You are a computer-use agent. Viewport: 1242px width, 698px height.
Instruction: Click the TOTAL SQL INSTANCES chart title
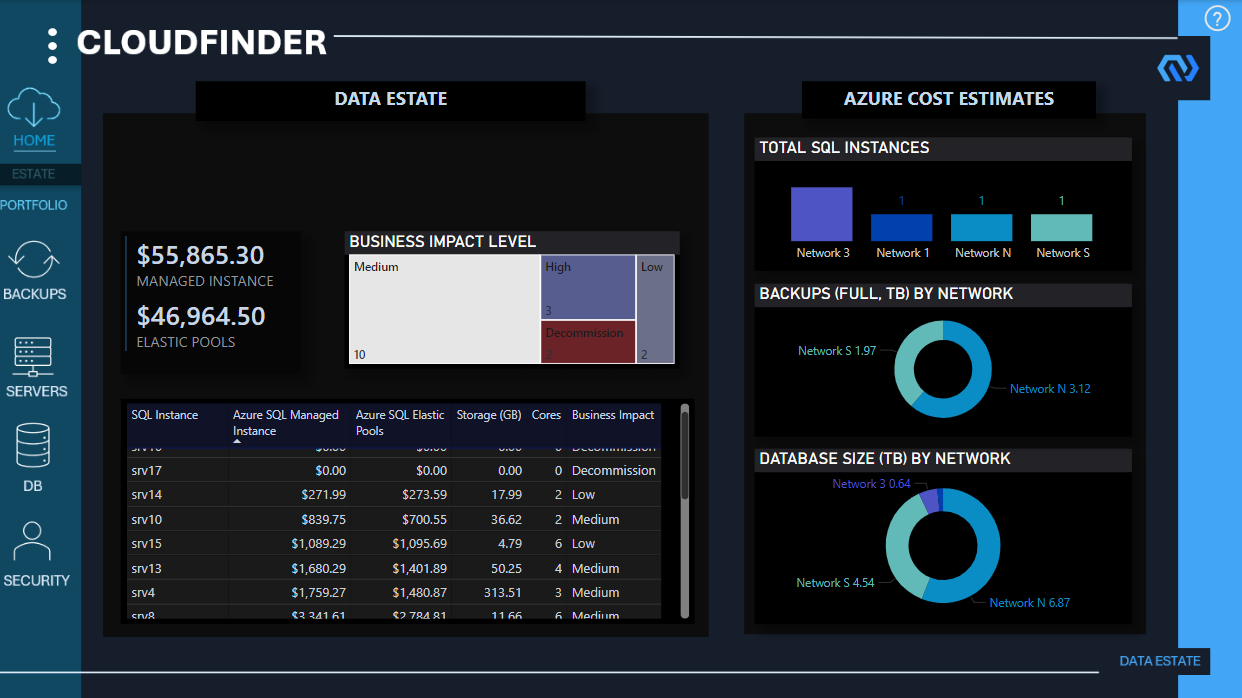[844, 148]
